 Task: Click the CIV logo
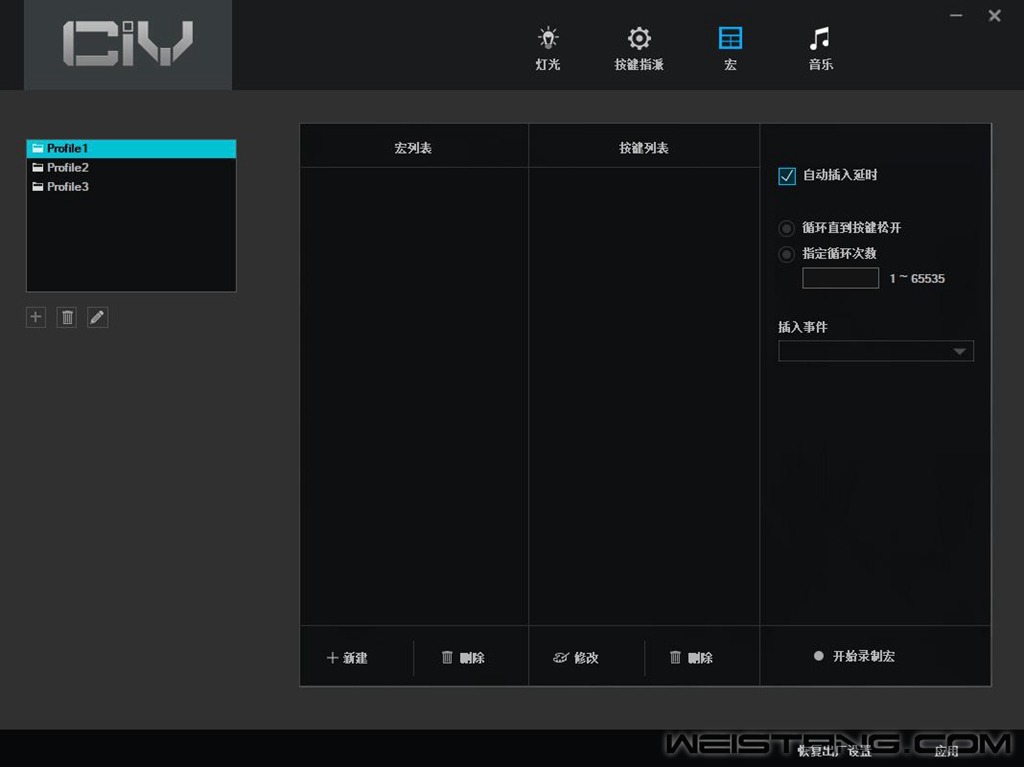(128, 43)
